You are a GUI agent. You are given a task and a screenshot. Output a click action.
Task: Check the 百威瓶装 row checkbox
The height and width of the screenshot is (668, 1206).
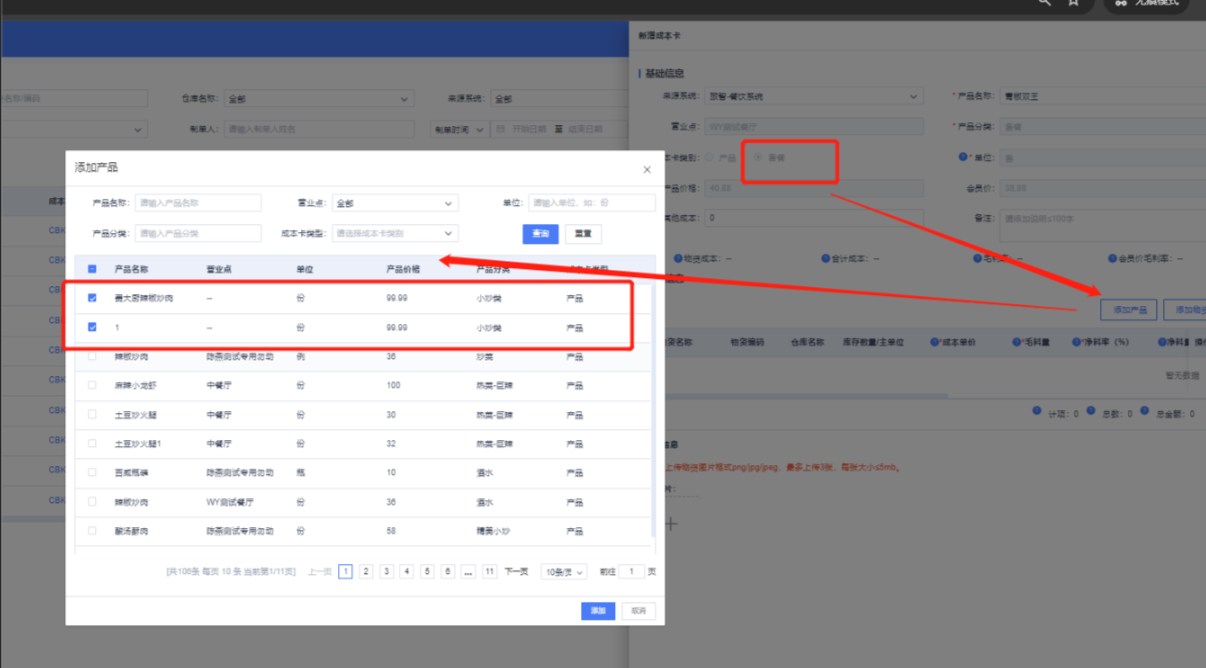point(92,472)
